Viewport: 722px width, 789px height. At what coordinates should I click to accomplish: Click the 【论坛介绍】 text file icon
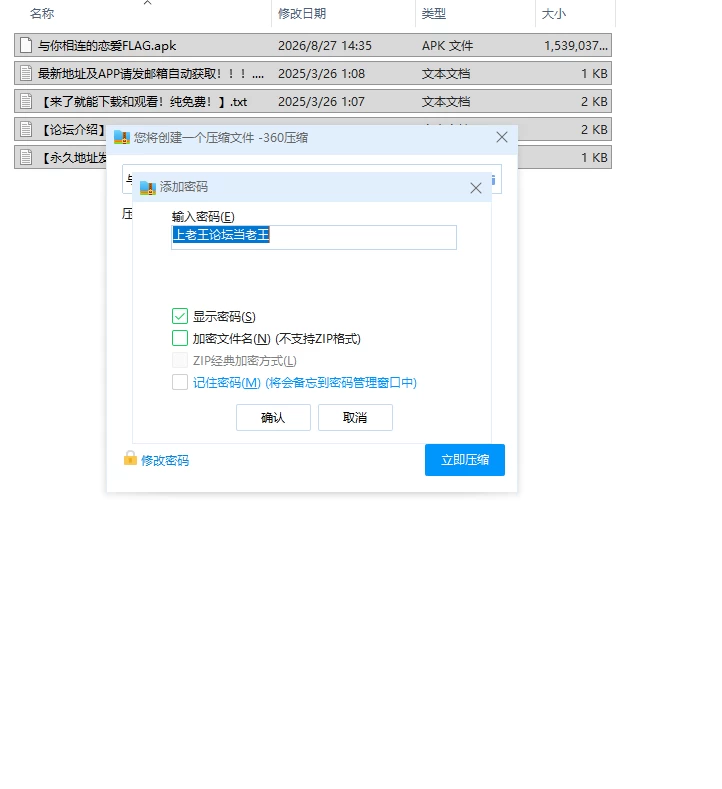pyautogui.click(x=26, y=129)
